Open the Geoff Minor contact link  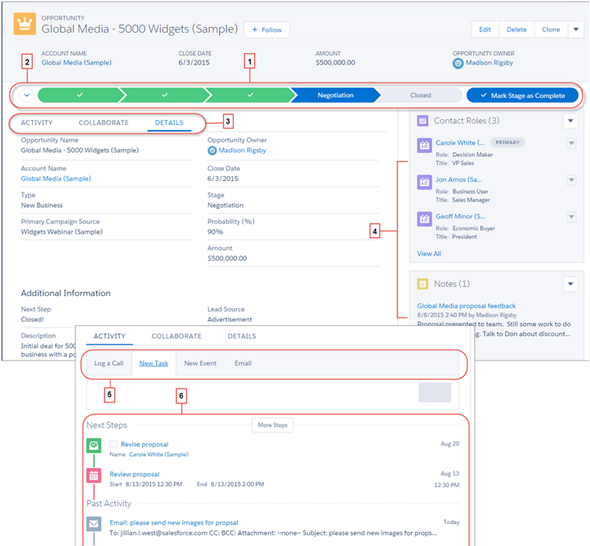461,216
